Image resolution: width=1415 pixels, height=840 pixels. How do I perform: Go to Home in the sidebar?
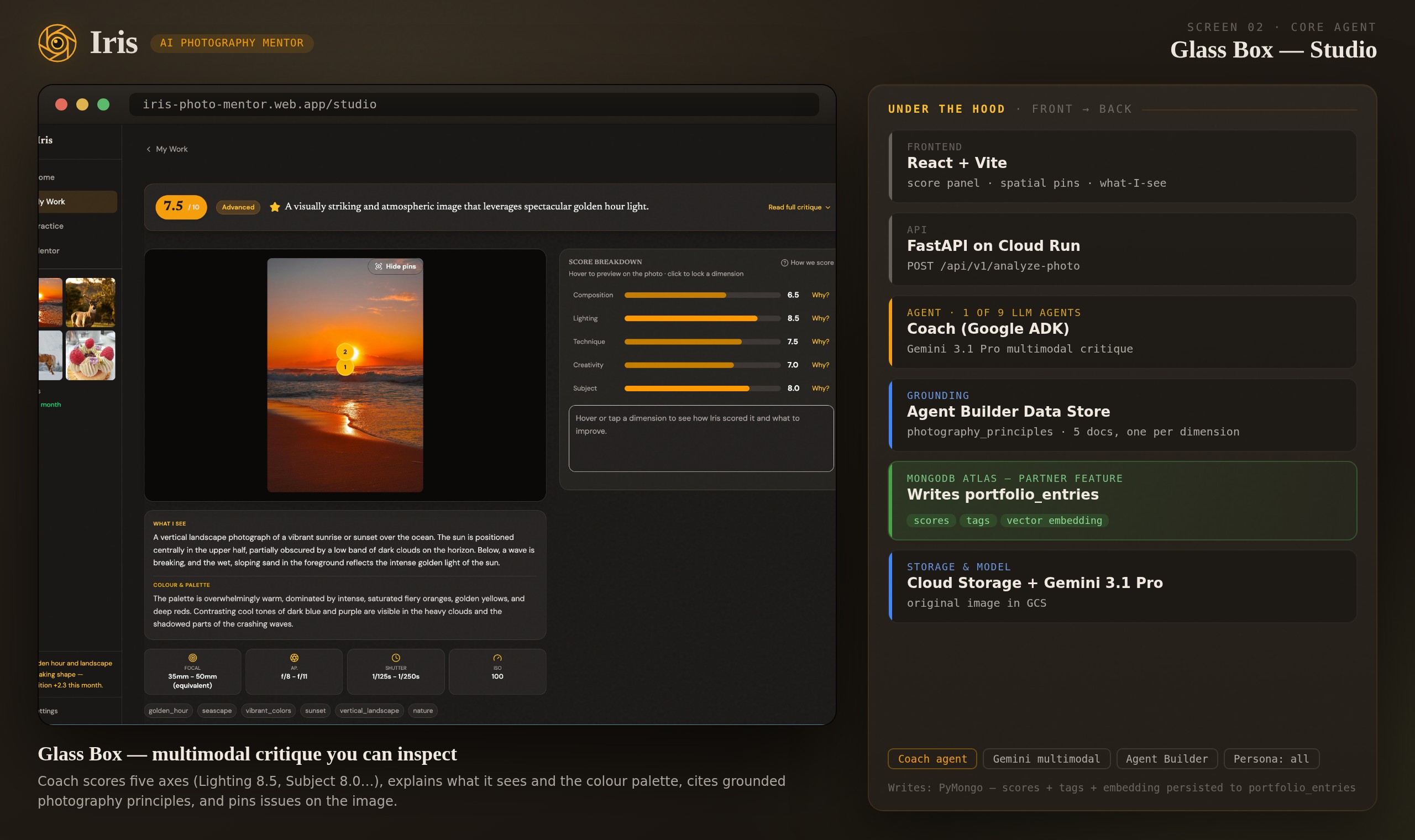[x=77, y=177]
